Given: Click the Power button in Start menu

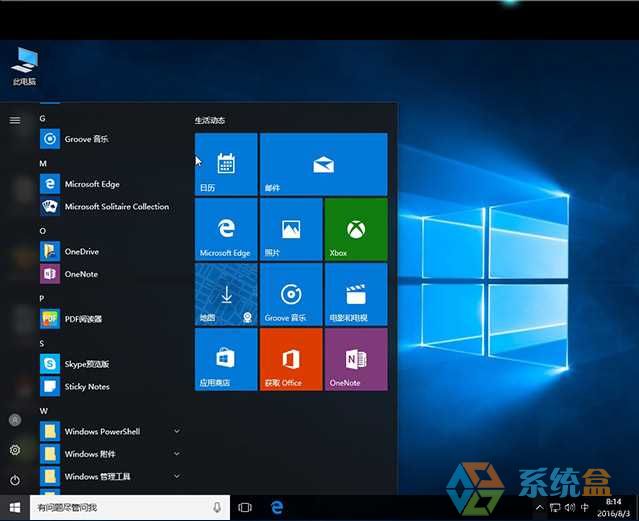Looking at the screenshot, I should [x=15, y=480].
